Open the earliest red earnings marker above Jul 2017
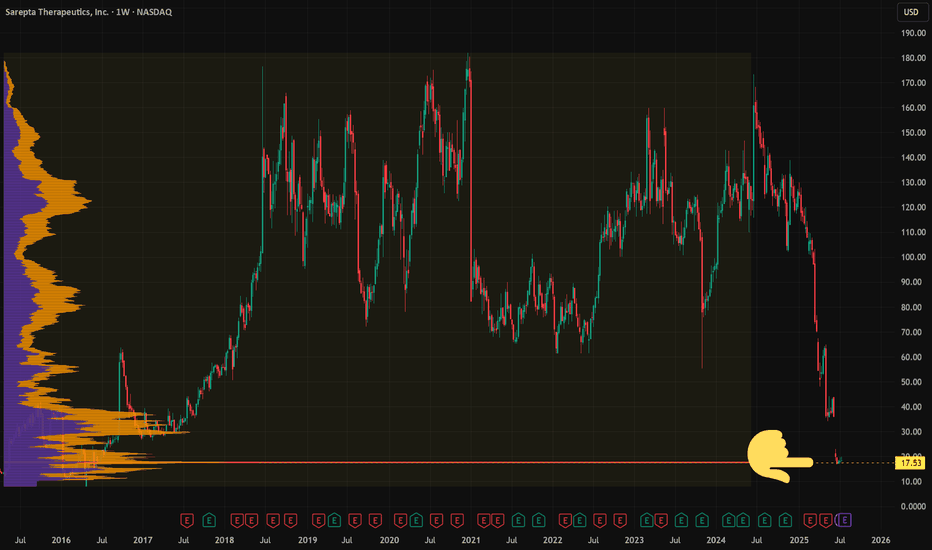This screenshot has width=932, height=550. pos(187,521)
